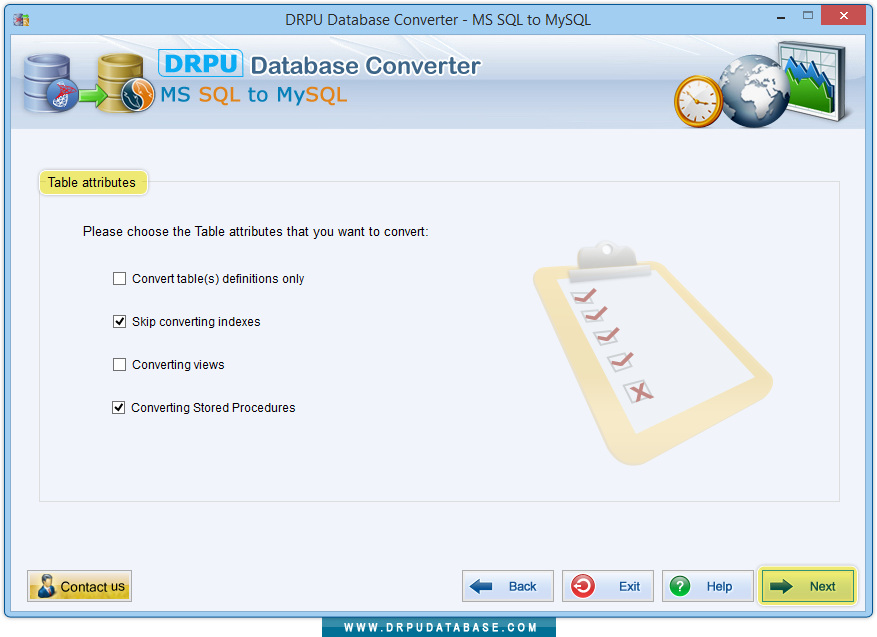Screen dimensions: 877x637
Task: Maximize the Database Converter window
Action: point(808,16)
